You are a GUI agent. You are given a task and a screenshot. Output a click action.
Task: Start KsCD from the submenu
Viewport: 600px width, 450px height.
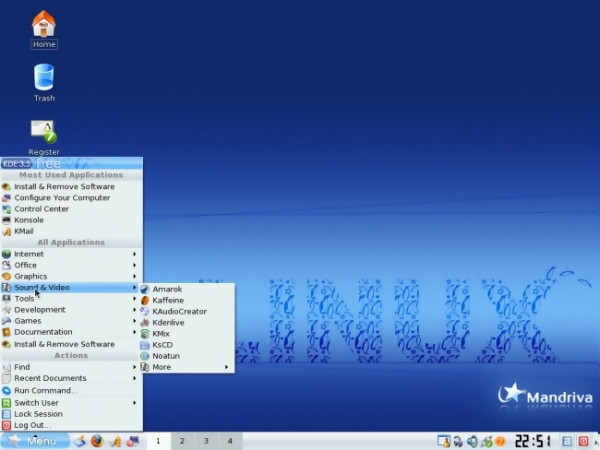pyautogui.click(x=163, y=345)
